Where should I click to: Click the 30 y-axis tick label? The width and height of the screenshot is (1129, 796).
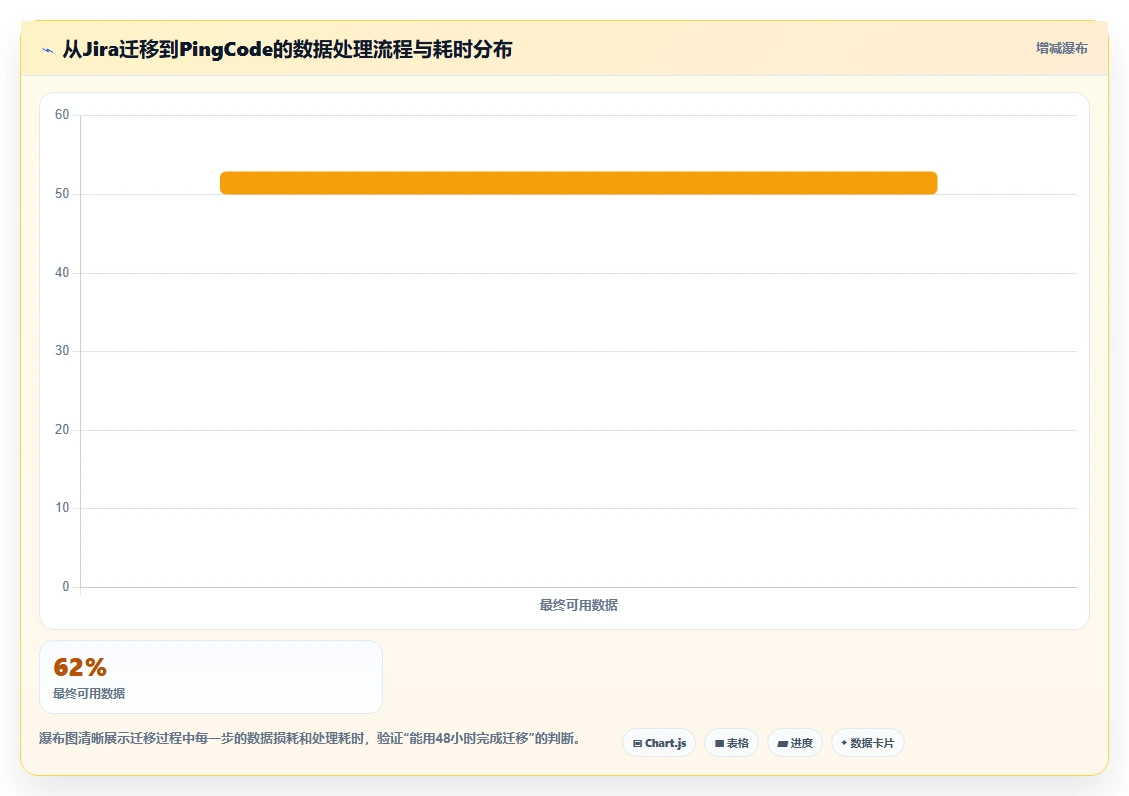tap(62, 350)
